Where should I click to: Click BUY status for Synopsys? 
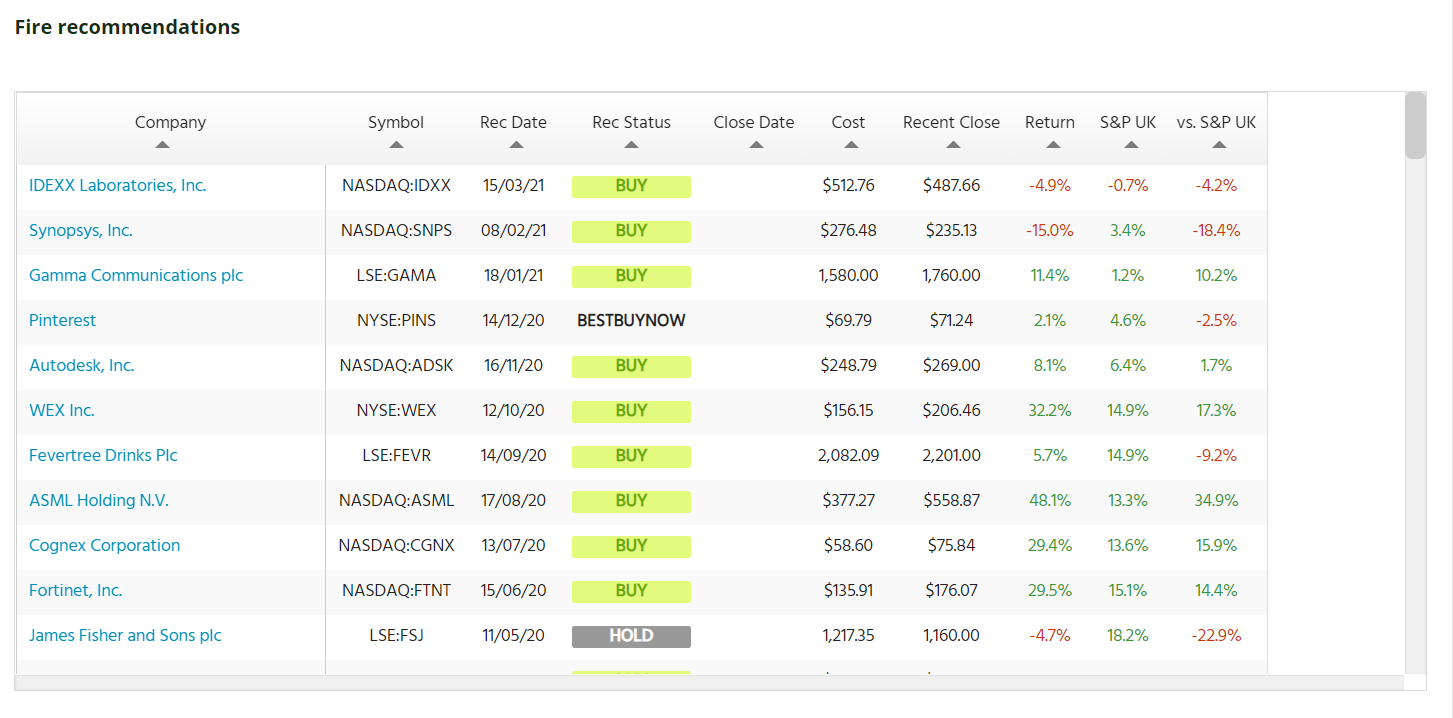click(x=631, y=231)
